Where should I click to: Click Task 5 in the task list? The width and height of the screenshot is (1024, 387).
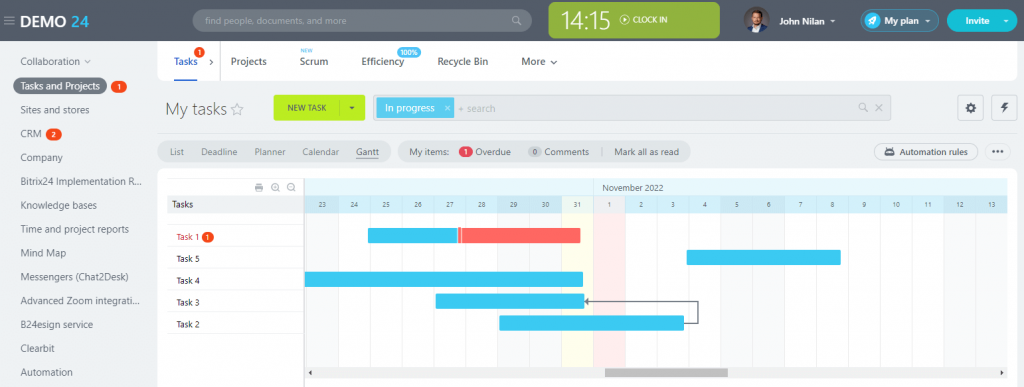coord(188,258)
